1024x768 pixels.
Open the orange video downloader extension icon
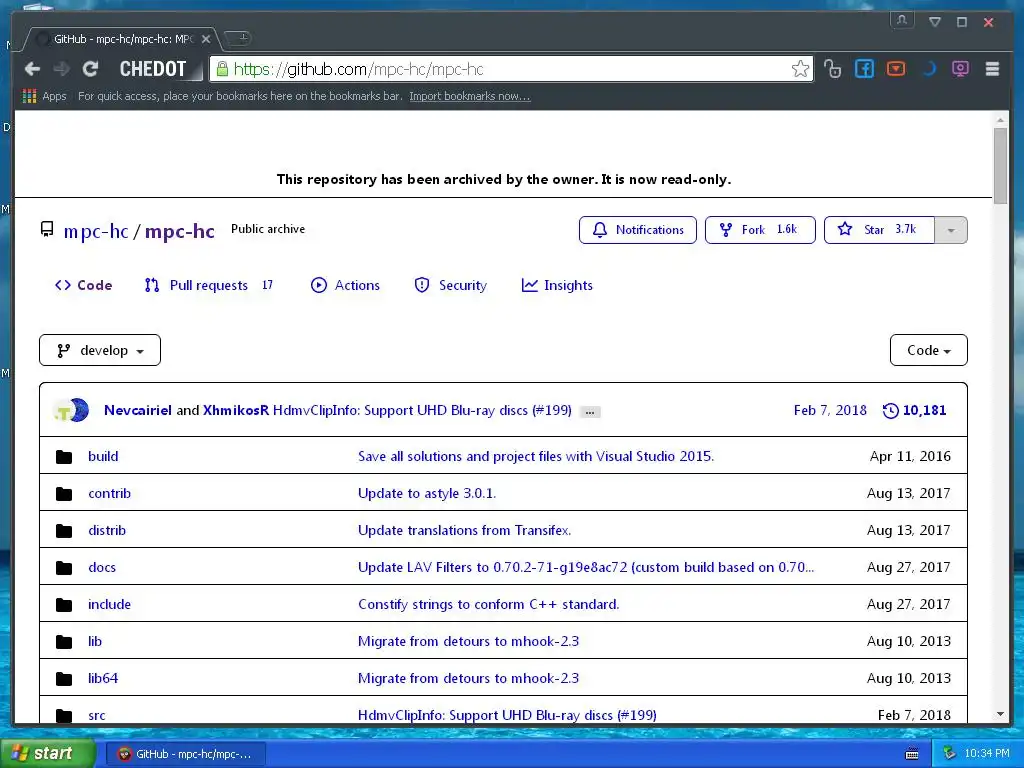pos(896,69)
